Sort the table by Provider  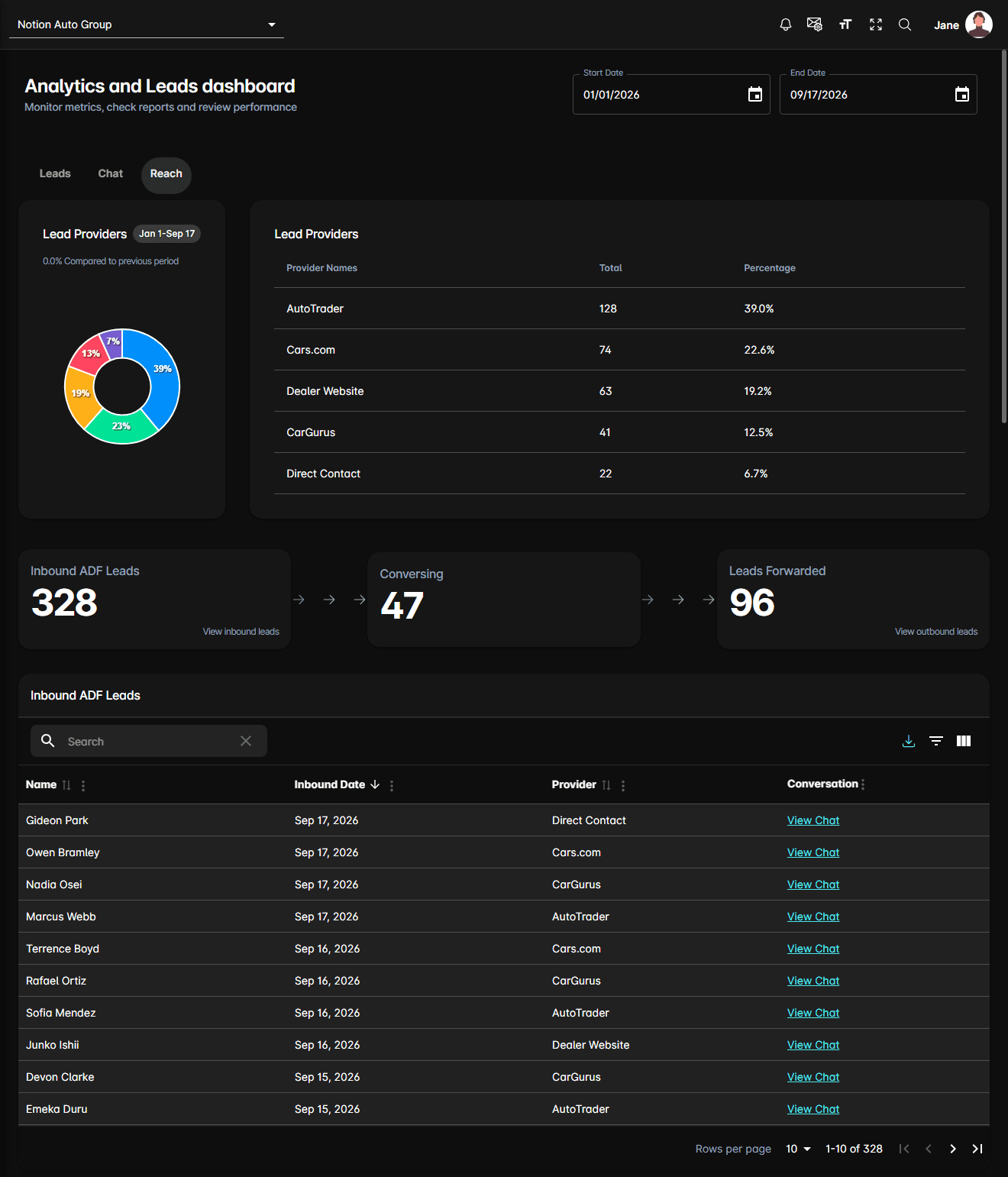[x=606, y=785]
